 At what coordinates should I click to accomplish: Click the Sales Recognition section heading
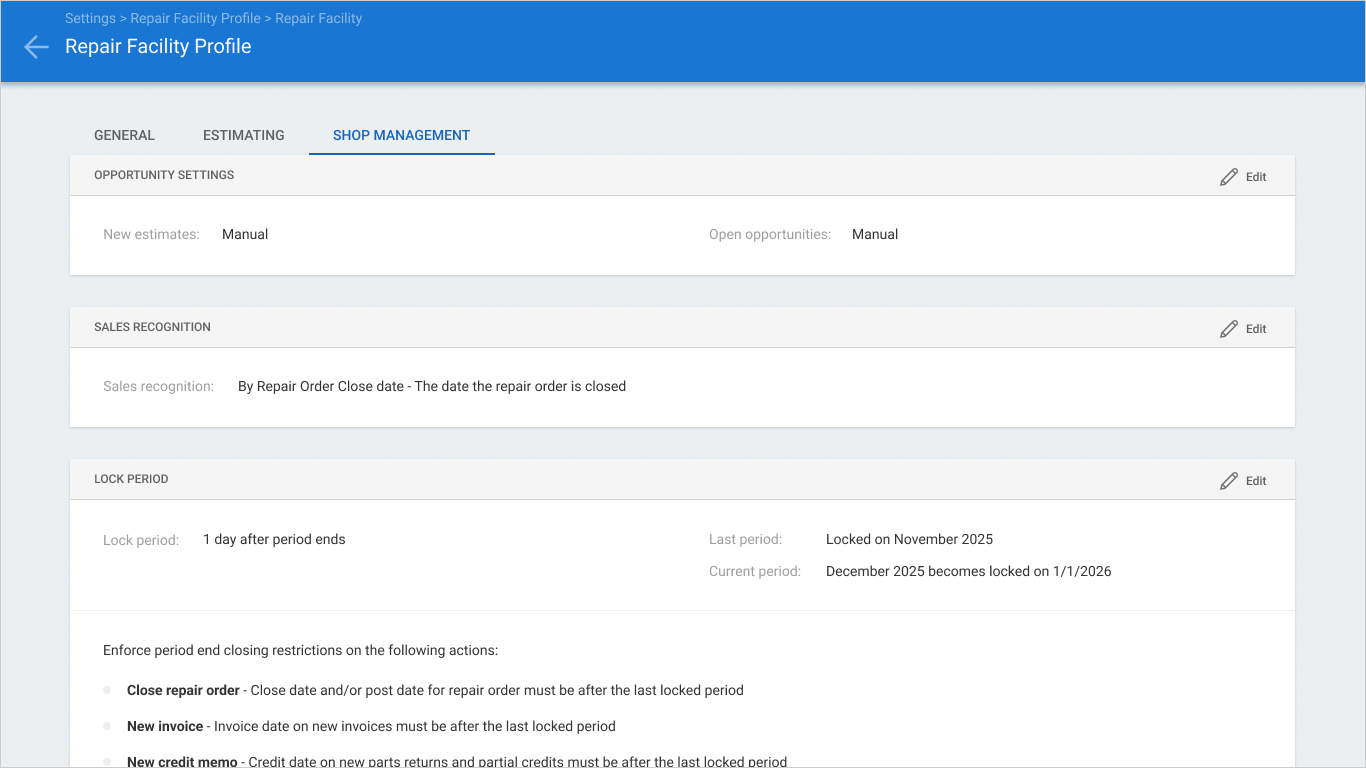pos(152,327)
